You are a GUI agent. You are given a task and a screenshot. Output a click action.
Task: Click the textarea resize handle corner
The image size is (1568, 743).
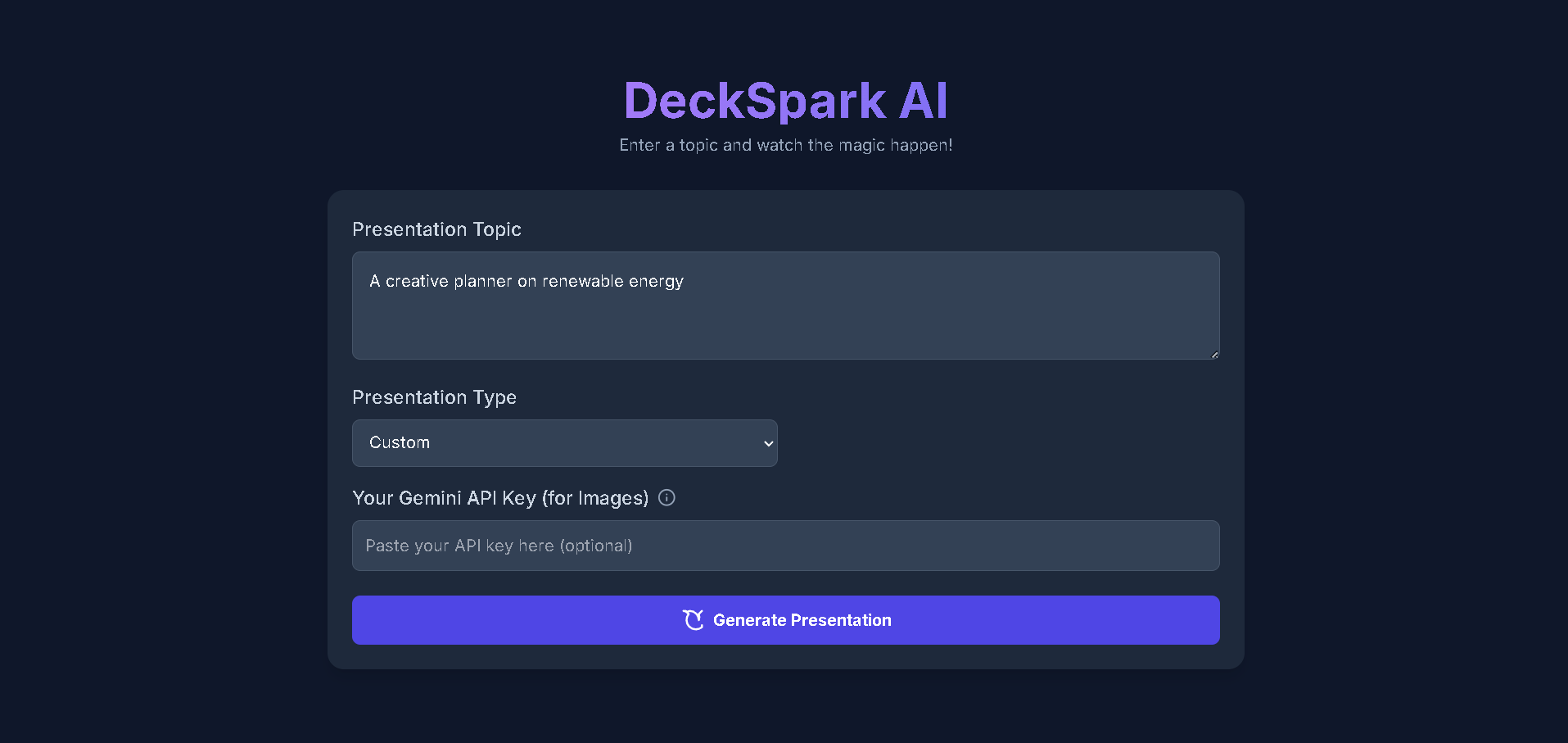click(x=1214, y=354)
